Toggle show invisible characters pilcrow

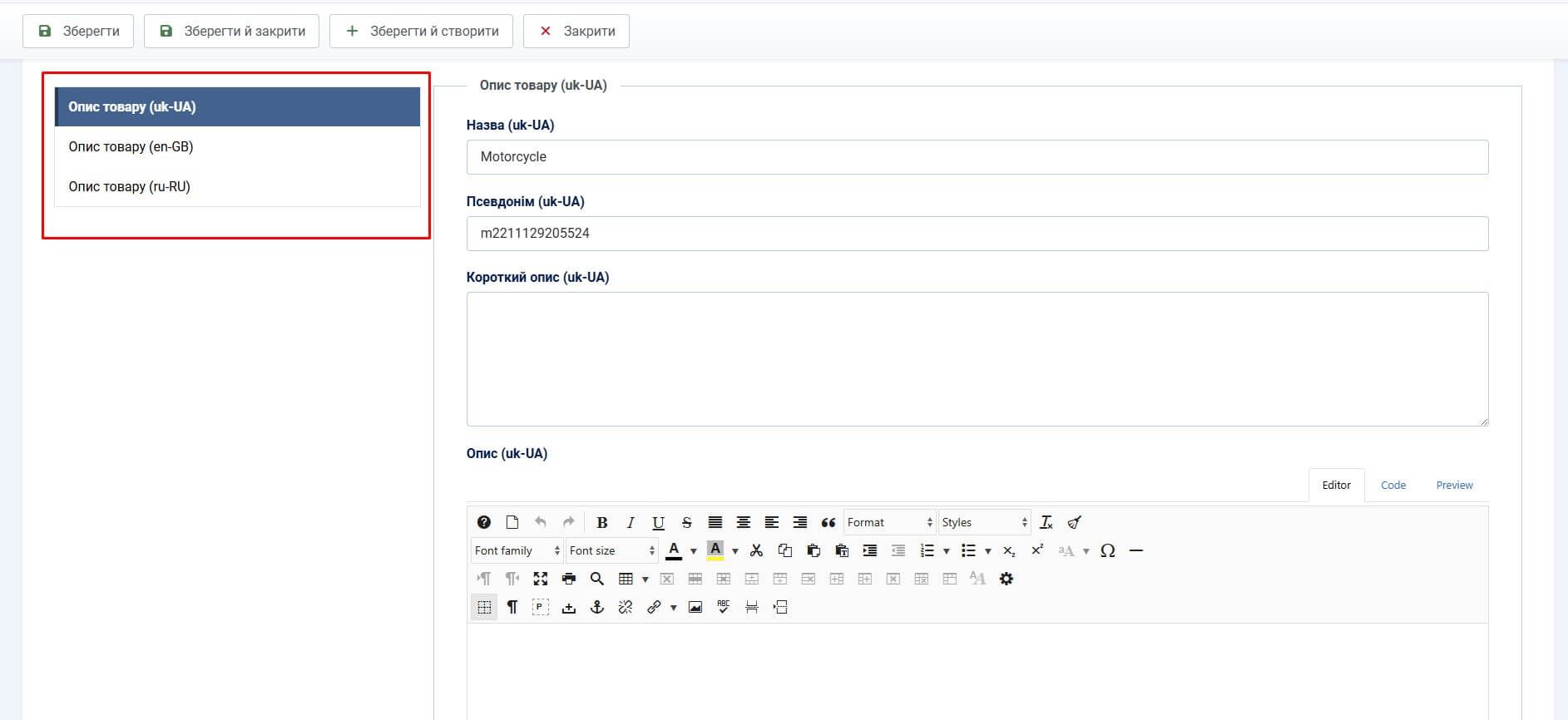(x=512, y=607)
